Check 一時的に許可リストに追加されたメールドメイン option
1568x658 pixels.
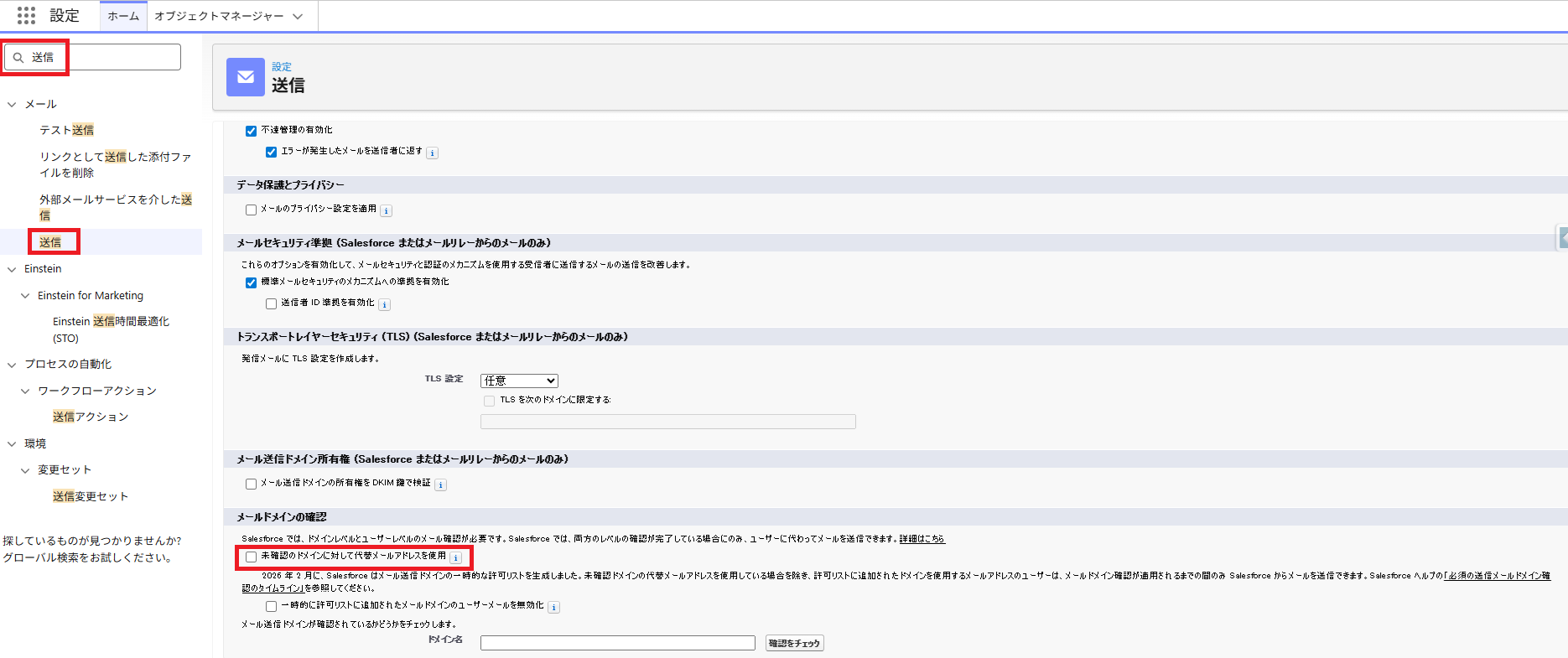pos(271,606)
